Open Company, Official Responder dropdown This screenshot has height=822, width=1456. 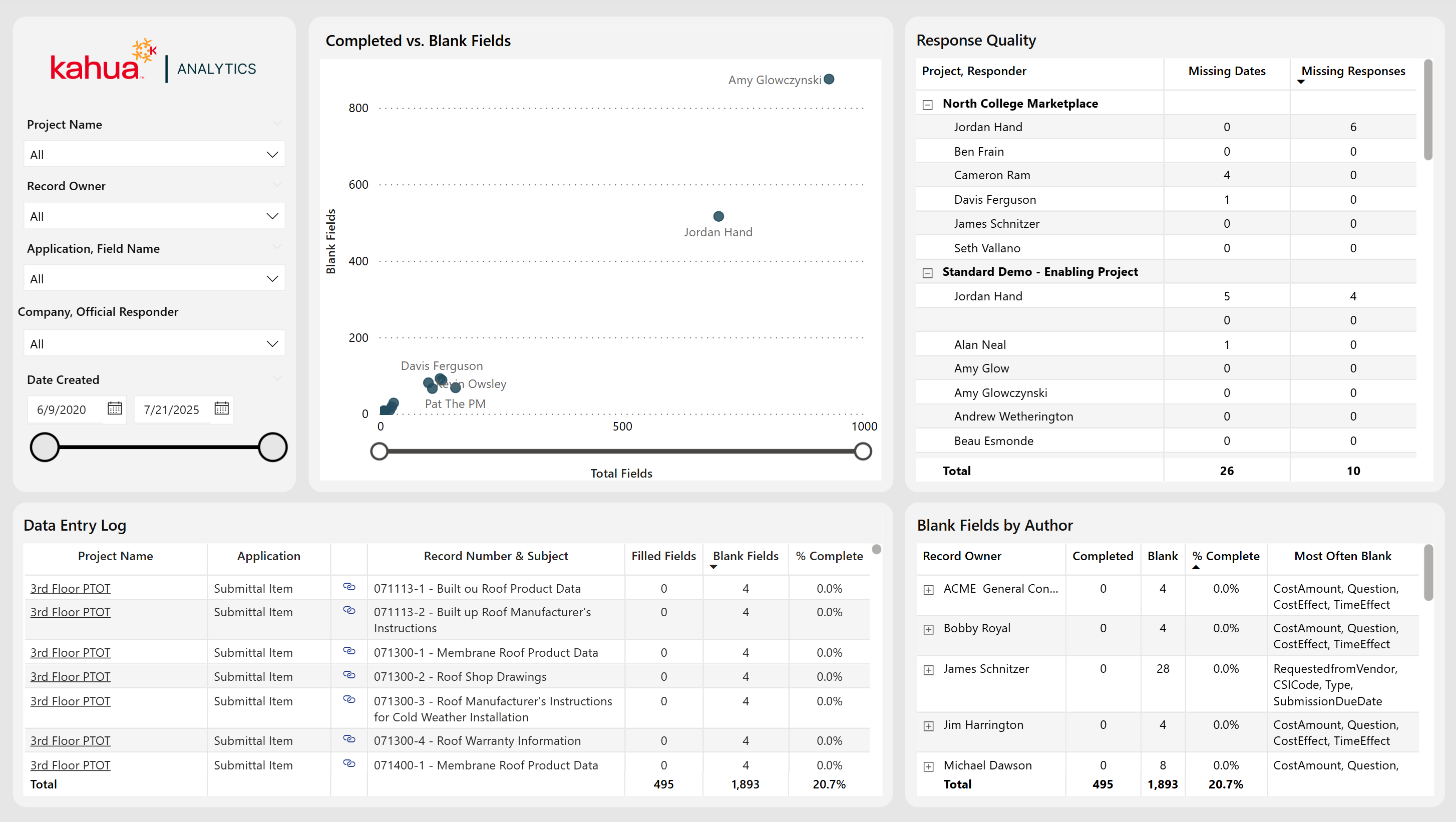tap(154, 344)
